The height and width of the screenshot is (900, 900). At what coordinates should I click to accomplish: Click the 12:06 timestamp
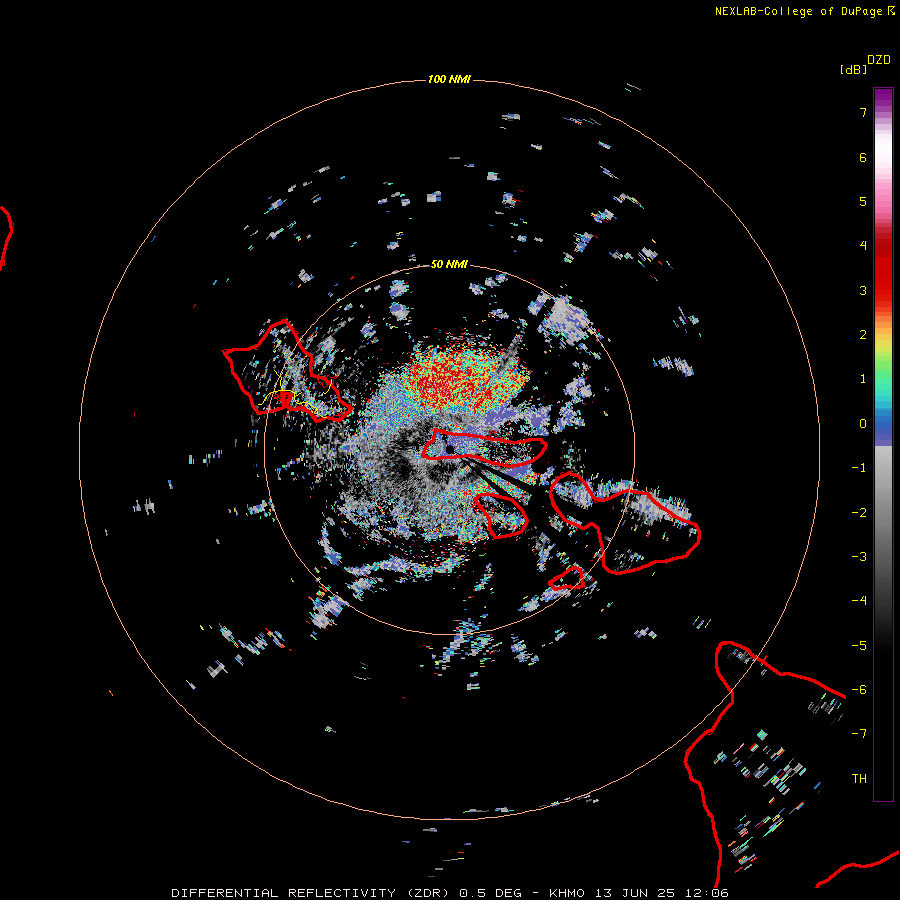[709, 893]
